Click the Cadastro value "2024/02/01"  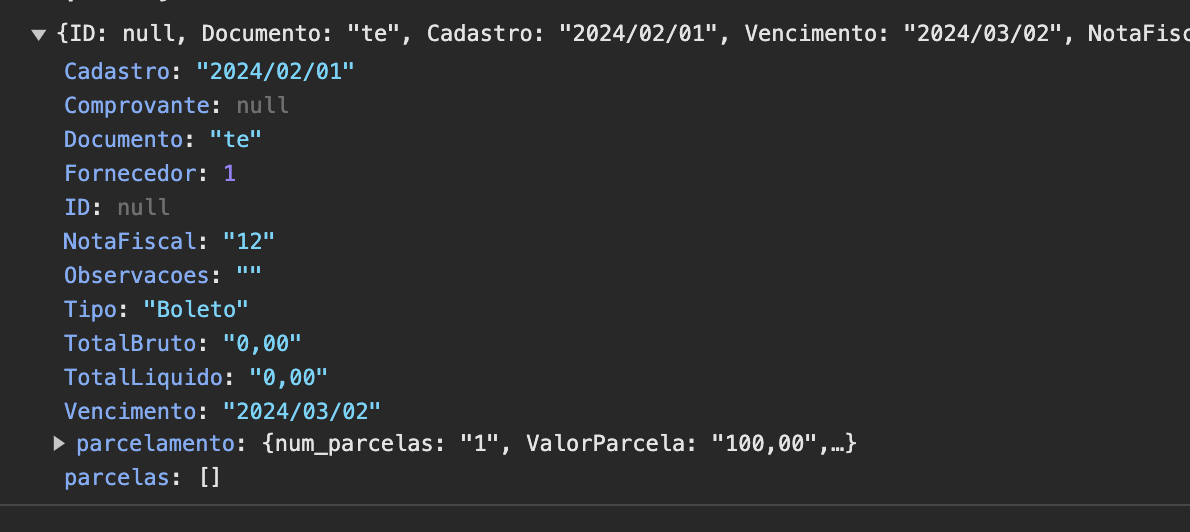(276, 72)
